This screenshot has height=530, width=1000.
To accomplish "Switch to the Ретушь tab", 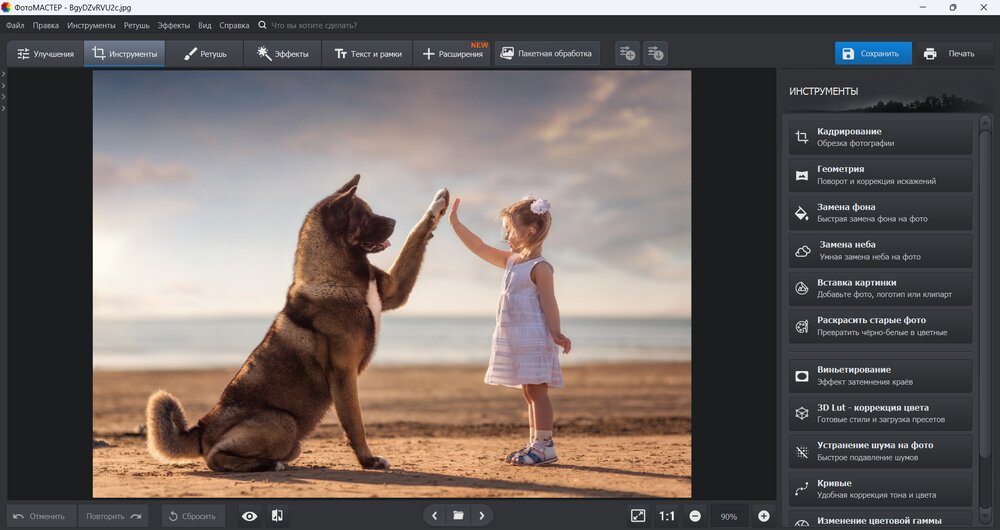I will point(206,54).
